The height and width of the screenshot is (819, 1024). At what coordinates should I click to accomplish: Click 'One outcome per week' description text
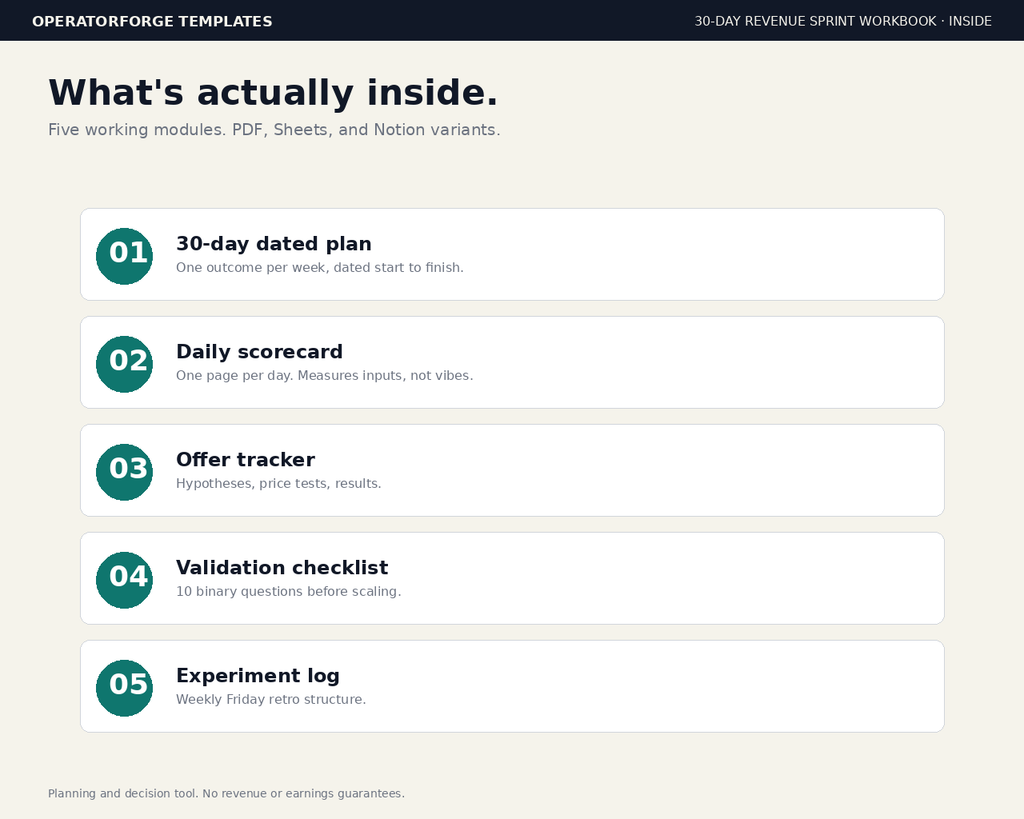[320, 268]
